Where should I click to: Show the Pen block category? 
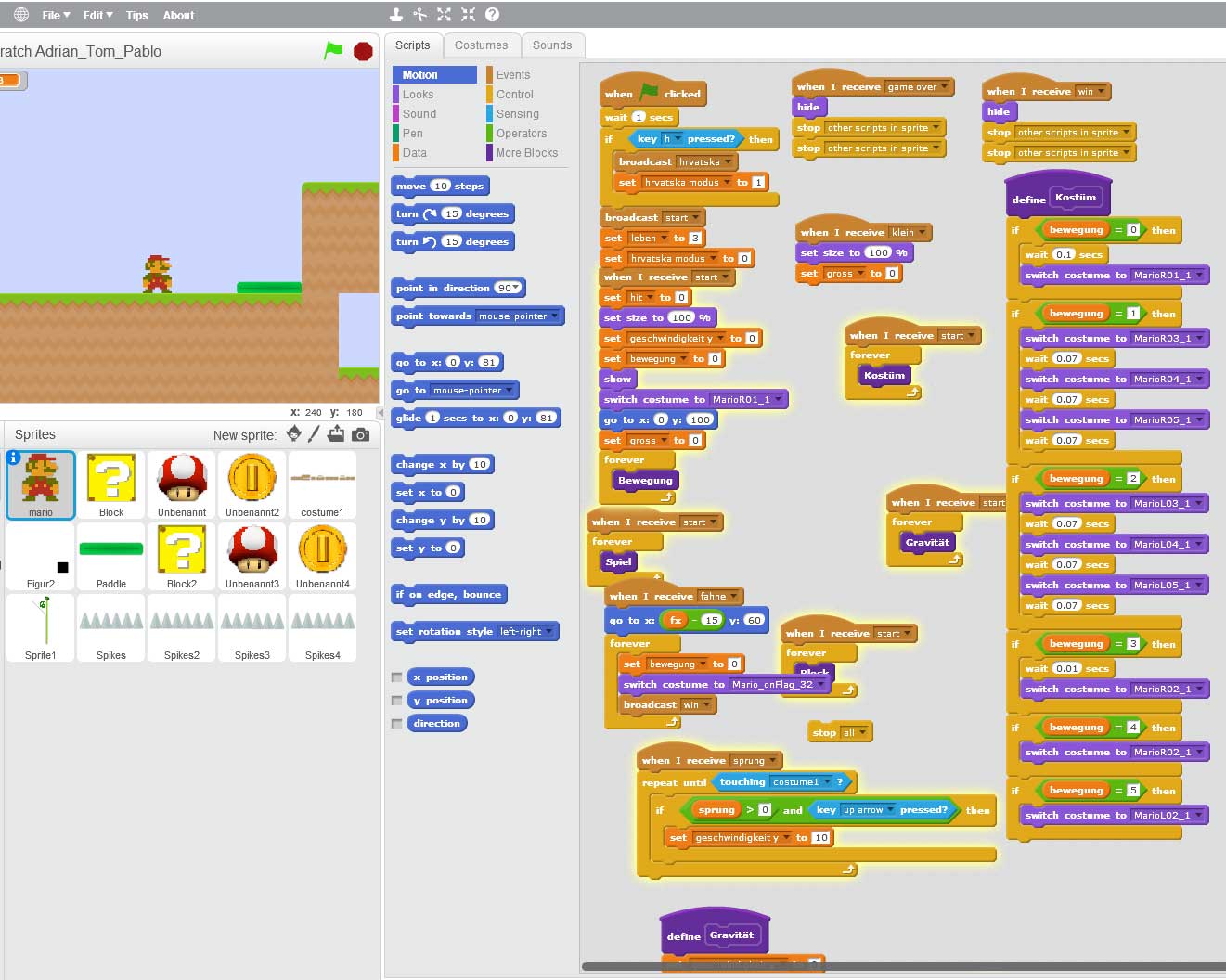413,134
